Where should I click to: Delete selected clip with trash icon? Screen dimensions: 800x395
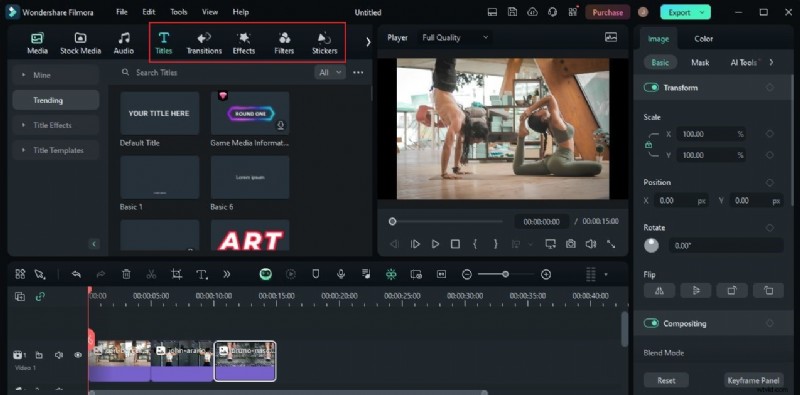point(126,275)
